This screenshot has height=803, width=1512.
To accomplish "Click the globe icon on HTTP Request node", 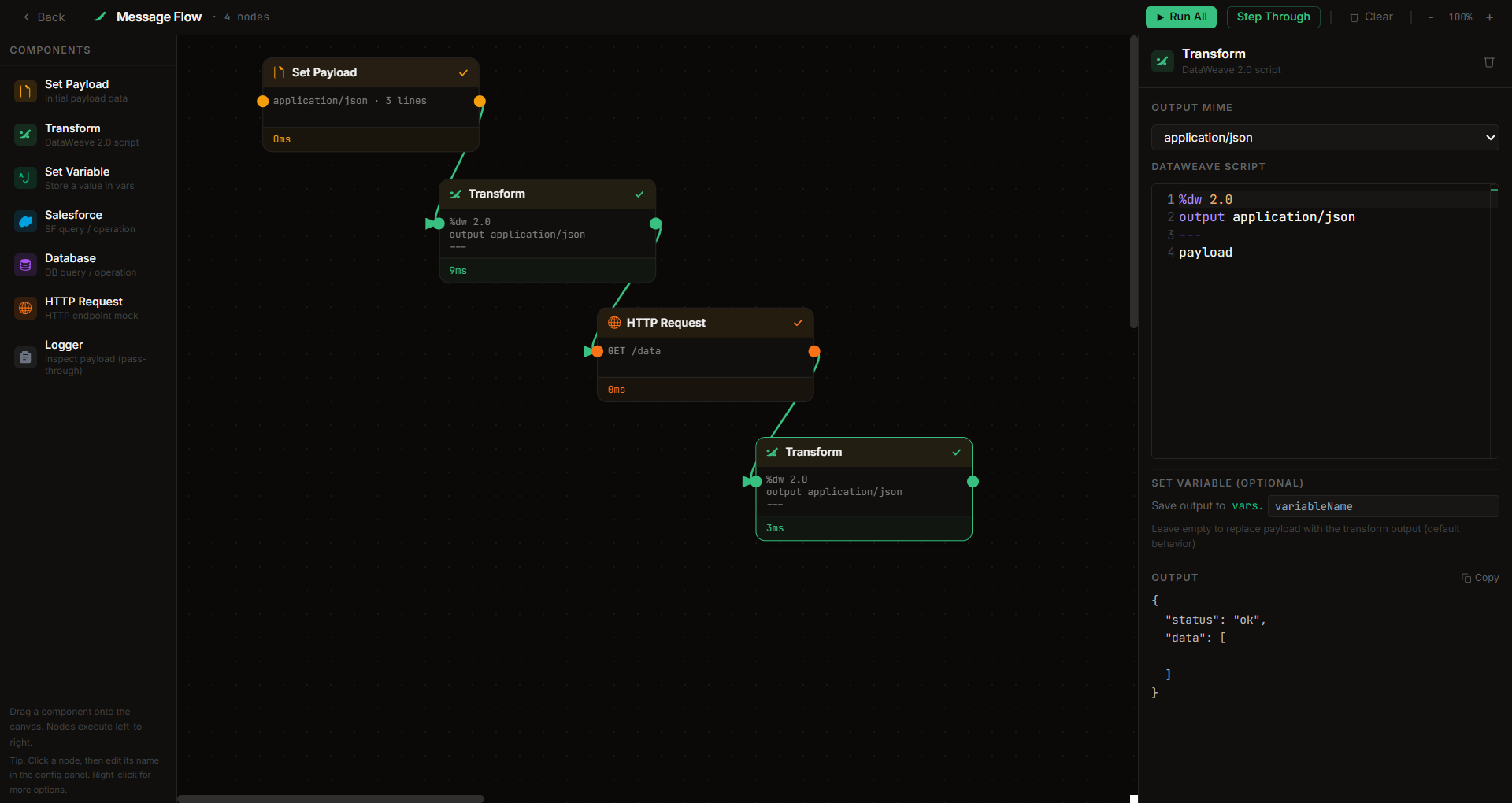I will tap(614, 323).
